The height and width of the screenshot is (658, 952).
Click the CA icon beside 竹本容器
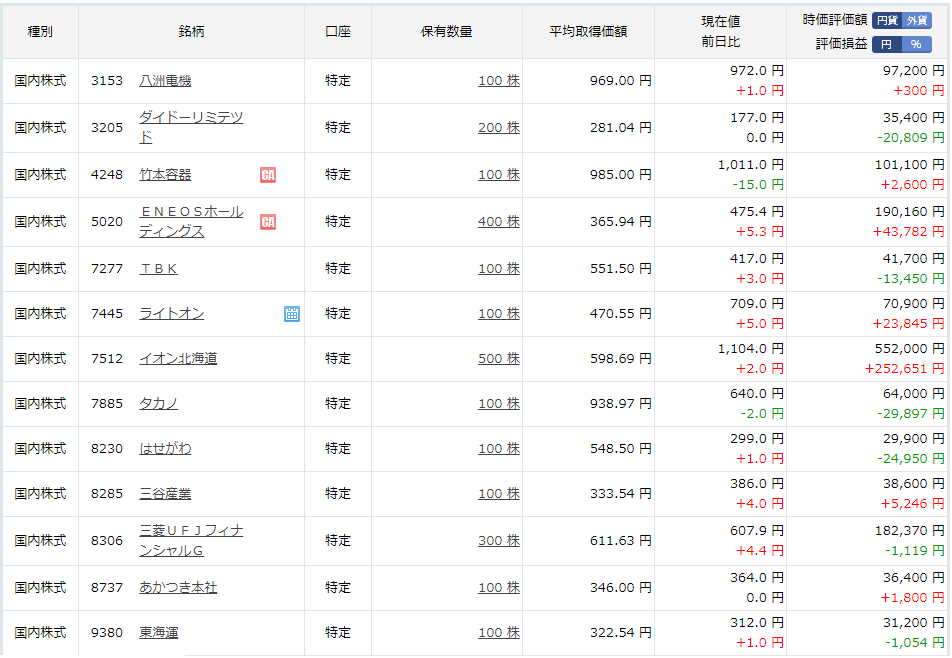[x=268, y=175]
